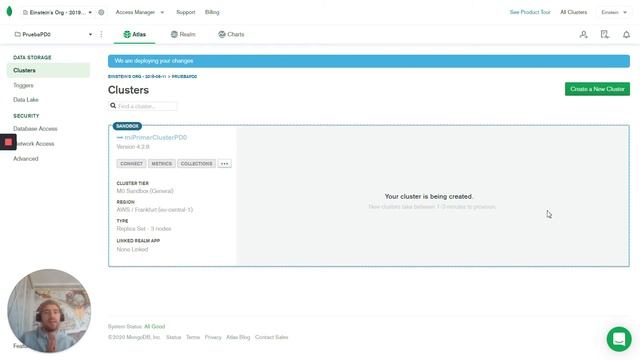
Task: Open the footer Status link
Action: [173, 337]
